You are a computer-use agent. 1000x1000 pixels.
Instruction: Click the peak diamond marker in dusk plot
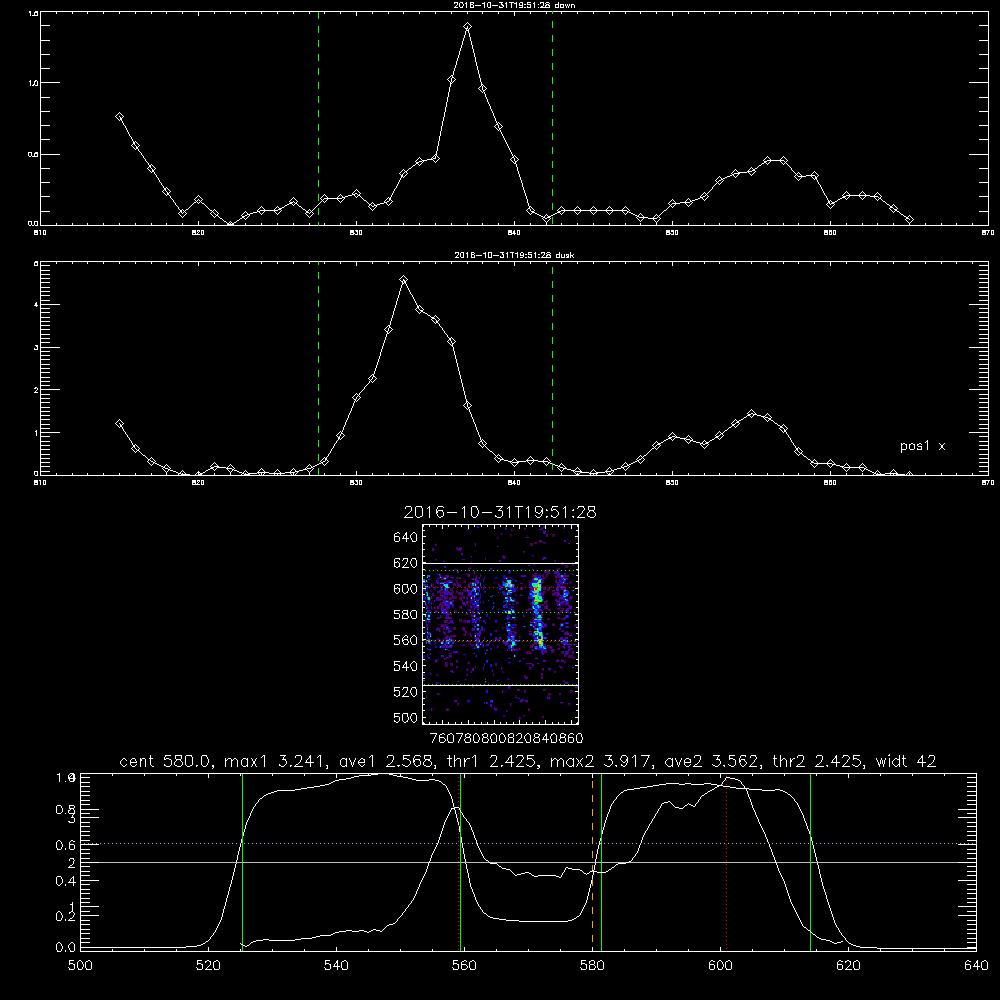(x=403, y=279)
